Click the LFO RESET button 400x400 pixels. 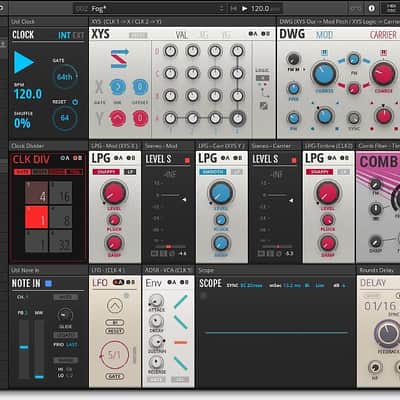pyautogui.click(x=115, y=331)
